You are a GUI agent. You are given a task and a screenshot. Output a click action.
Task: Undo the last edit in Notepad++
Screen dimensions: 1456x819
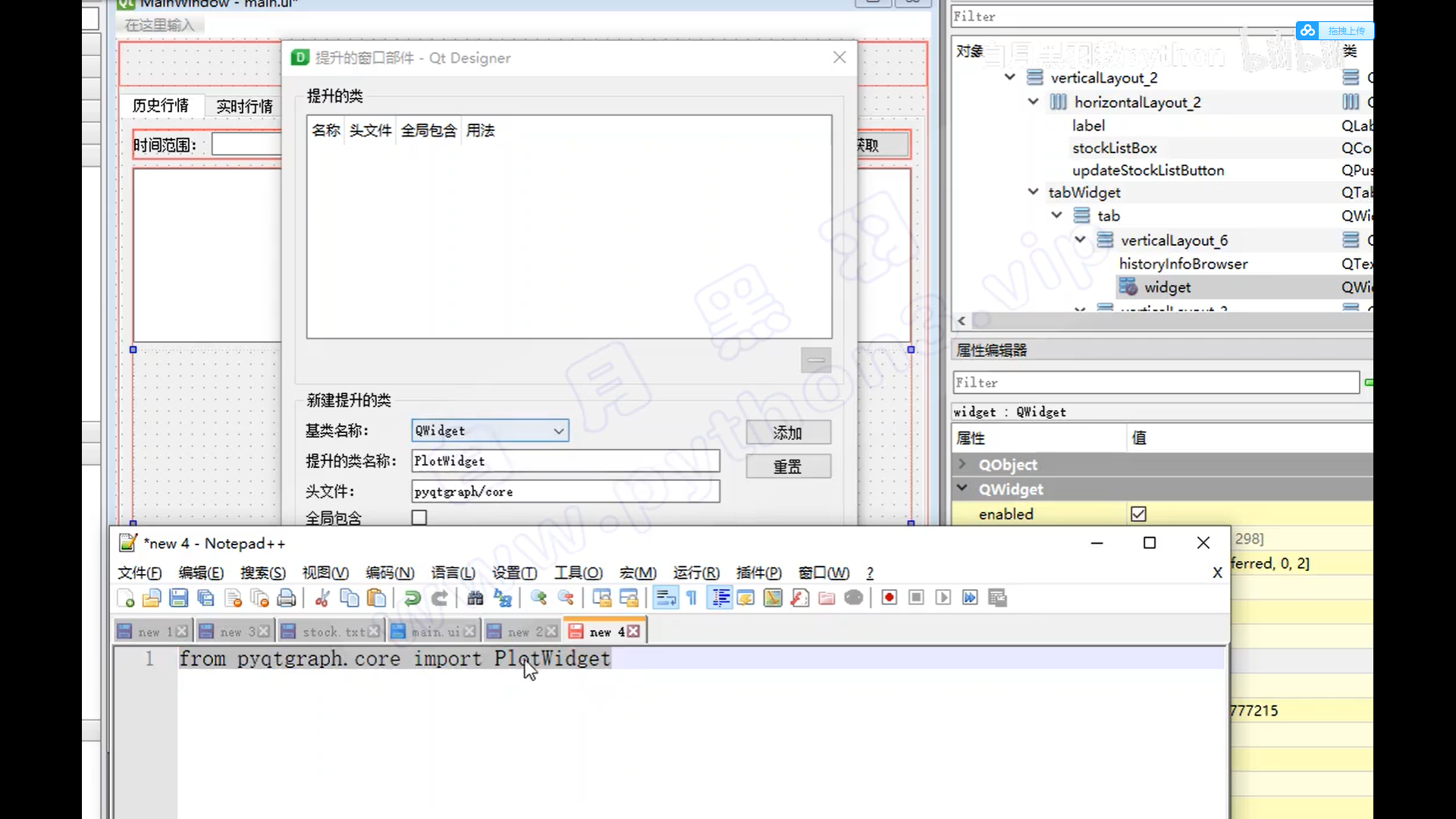[x=412, y=598]
